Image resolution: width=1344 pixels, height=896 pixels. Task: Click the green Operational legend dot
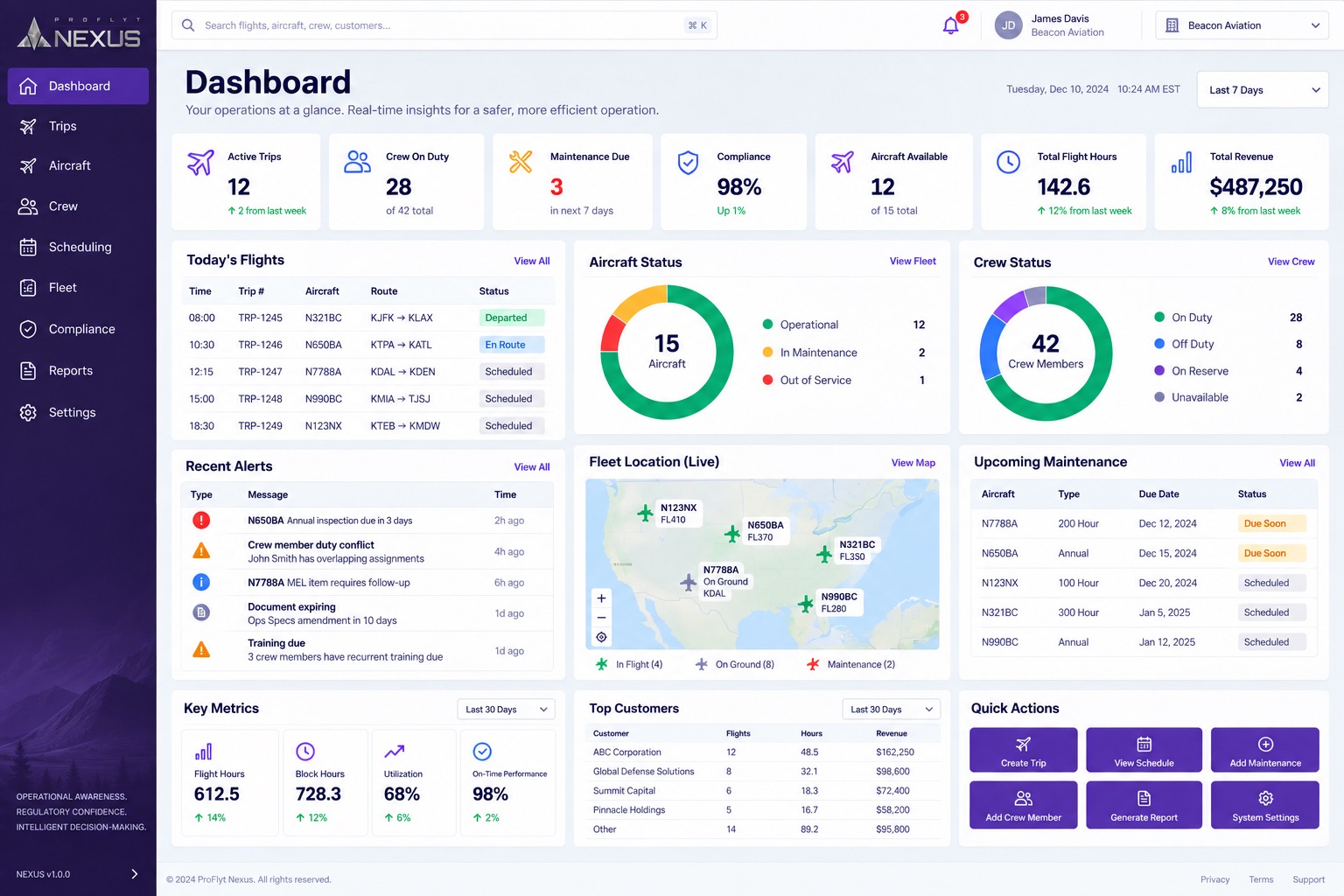767,325
